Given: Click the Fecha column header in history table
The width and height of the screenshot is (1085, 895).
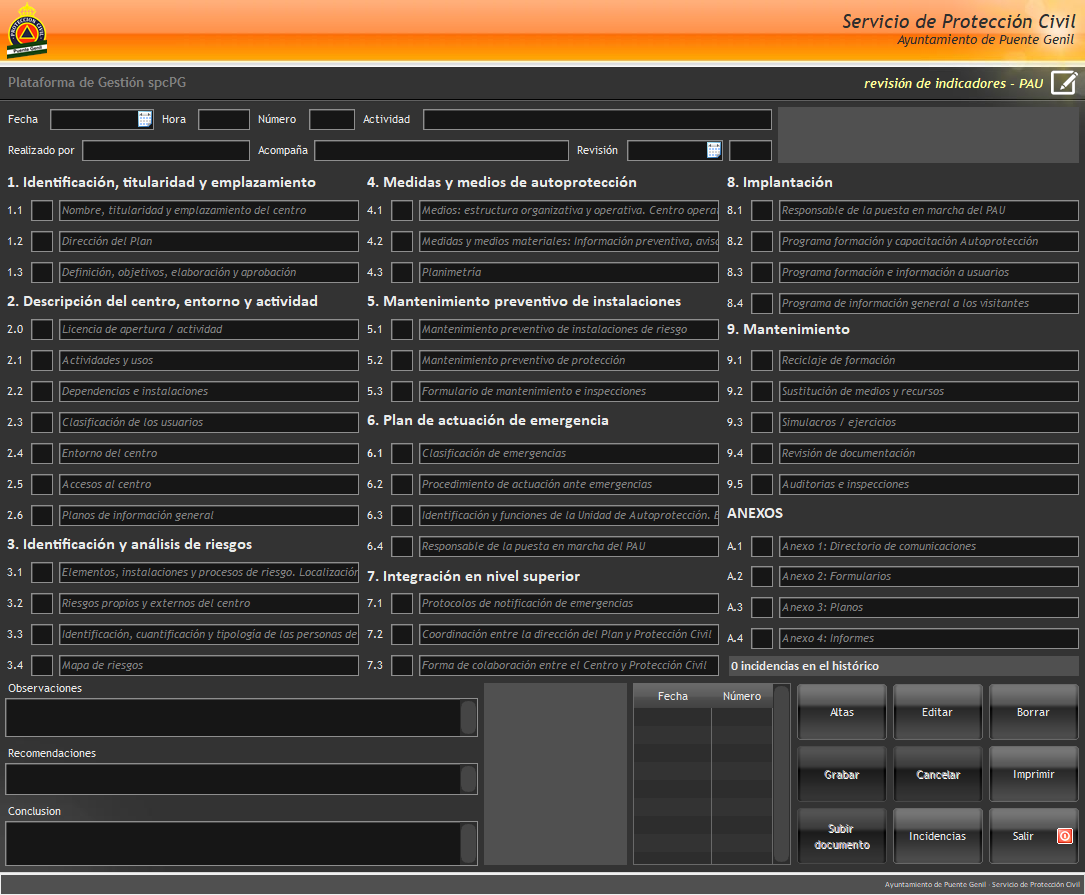Looking at the screenshot, I should [x=673, y=696].
